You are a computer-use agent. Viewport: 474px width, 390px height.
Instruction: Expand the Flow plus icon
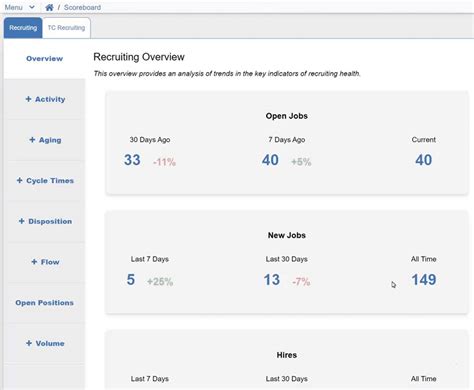(x=34, y=262)
